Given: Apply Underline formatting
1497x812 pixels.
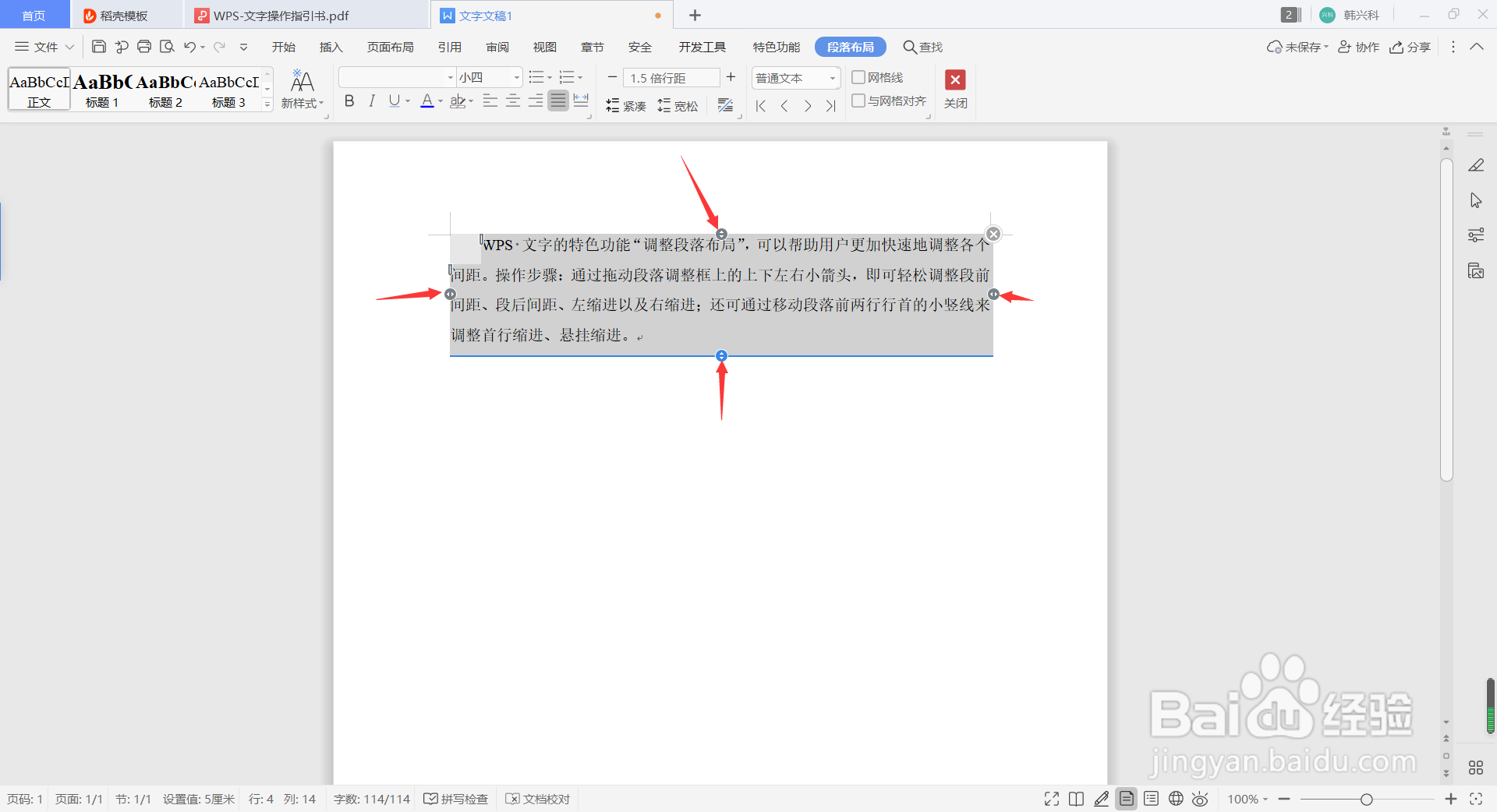Looking at the screenshot, I should 395,101.
